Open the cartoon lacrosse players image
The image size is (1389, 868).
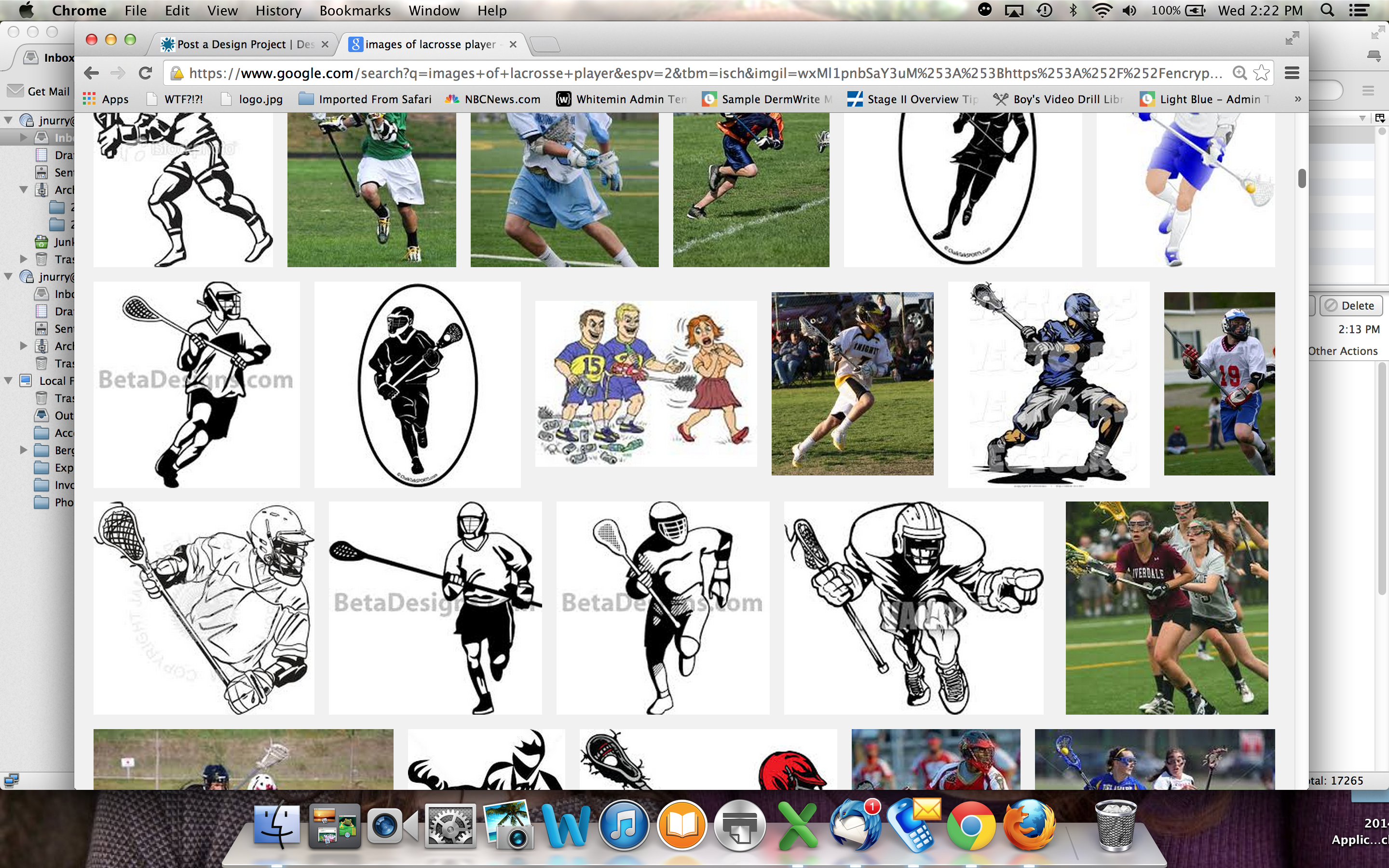[x=645, y=383]
